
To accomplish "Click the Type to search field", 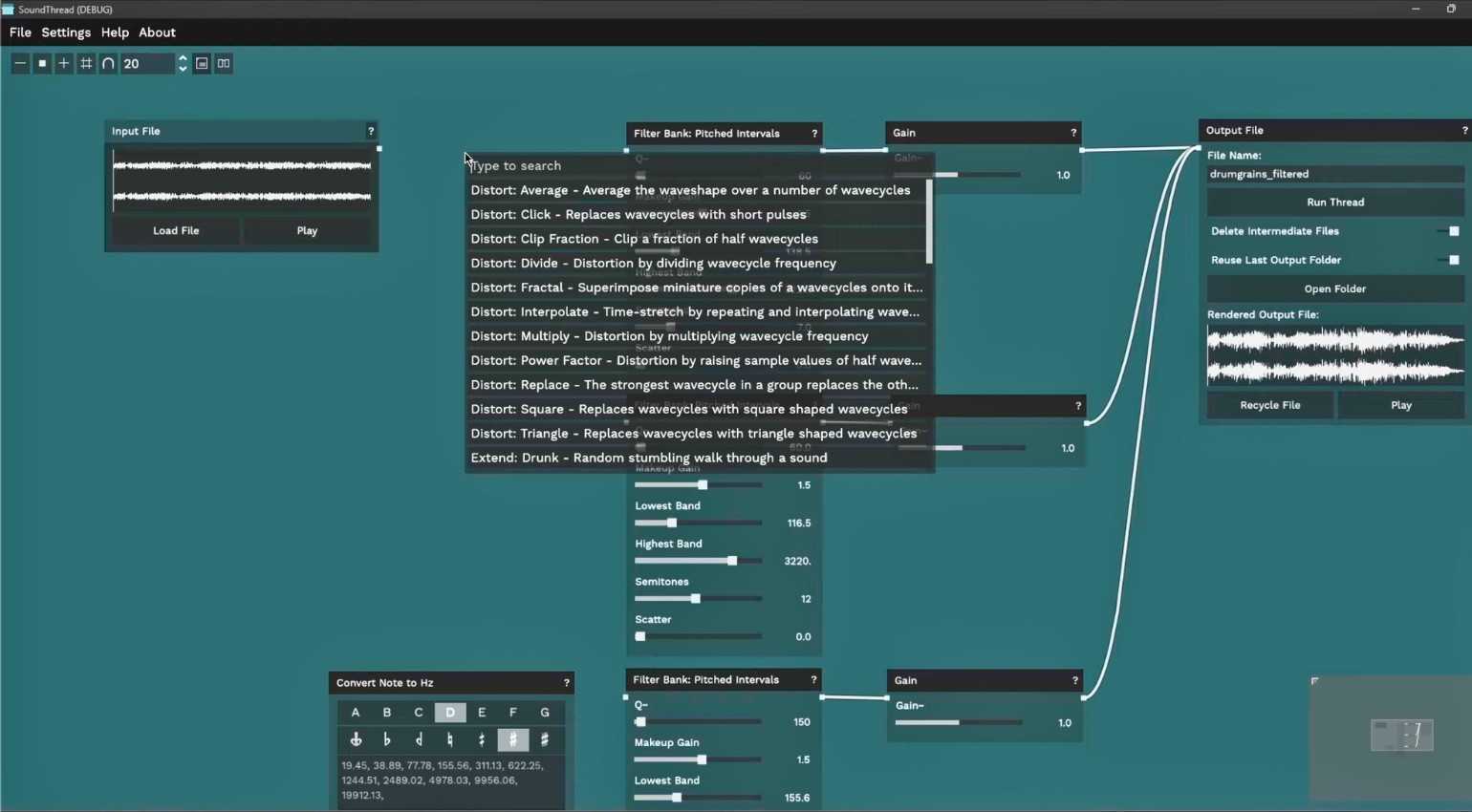I will [x=698, y=166].
